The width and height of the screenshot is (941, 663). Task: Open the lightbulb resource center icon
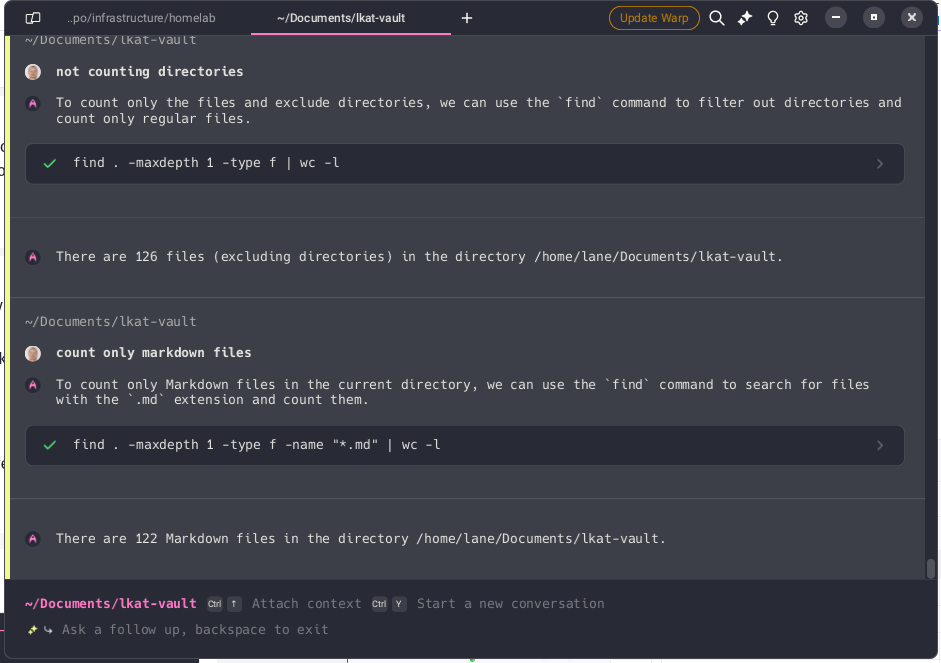pos(773,18)
